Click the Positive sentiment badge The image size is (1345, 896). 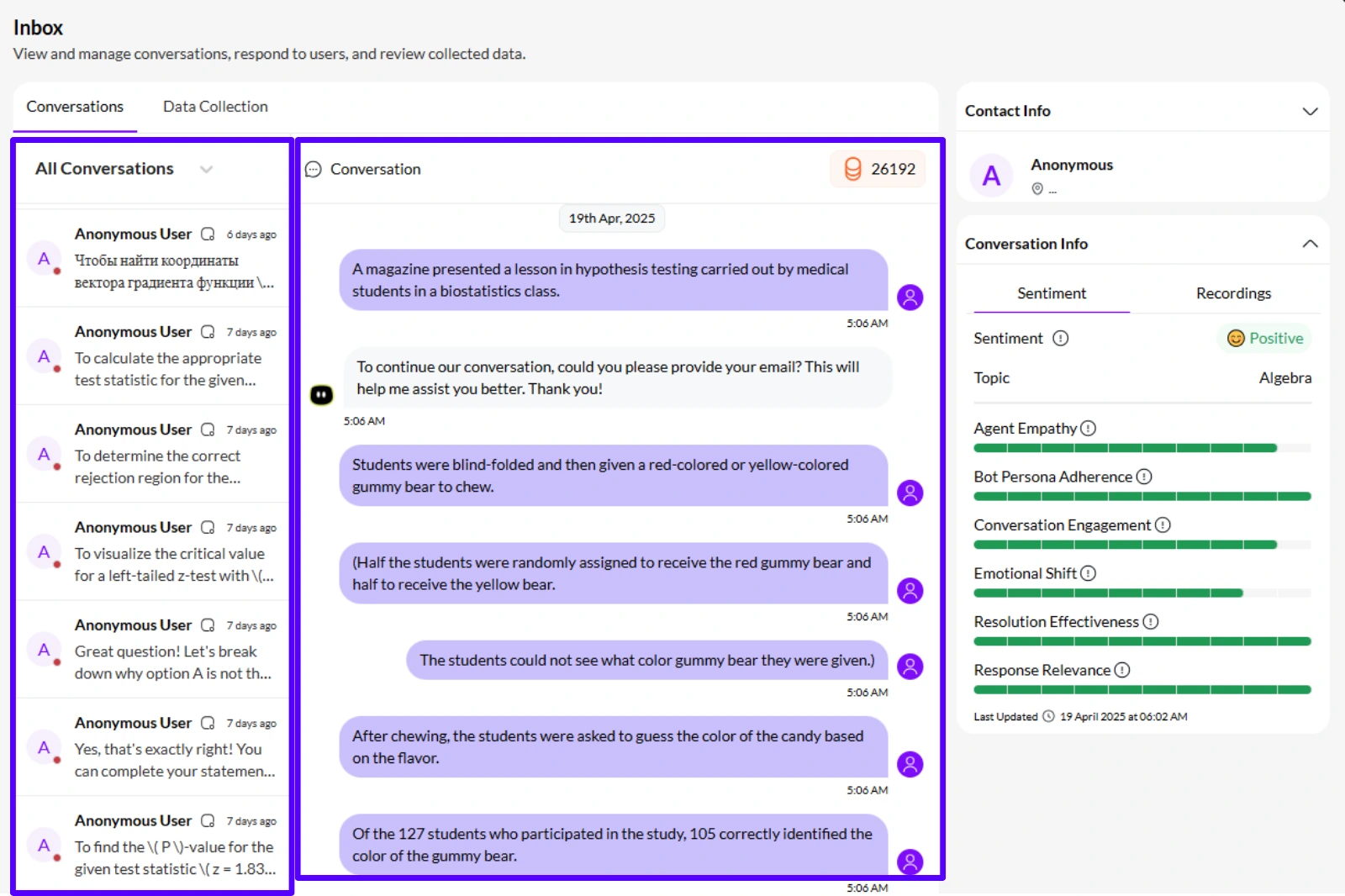click(x=1264, y=338)
